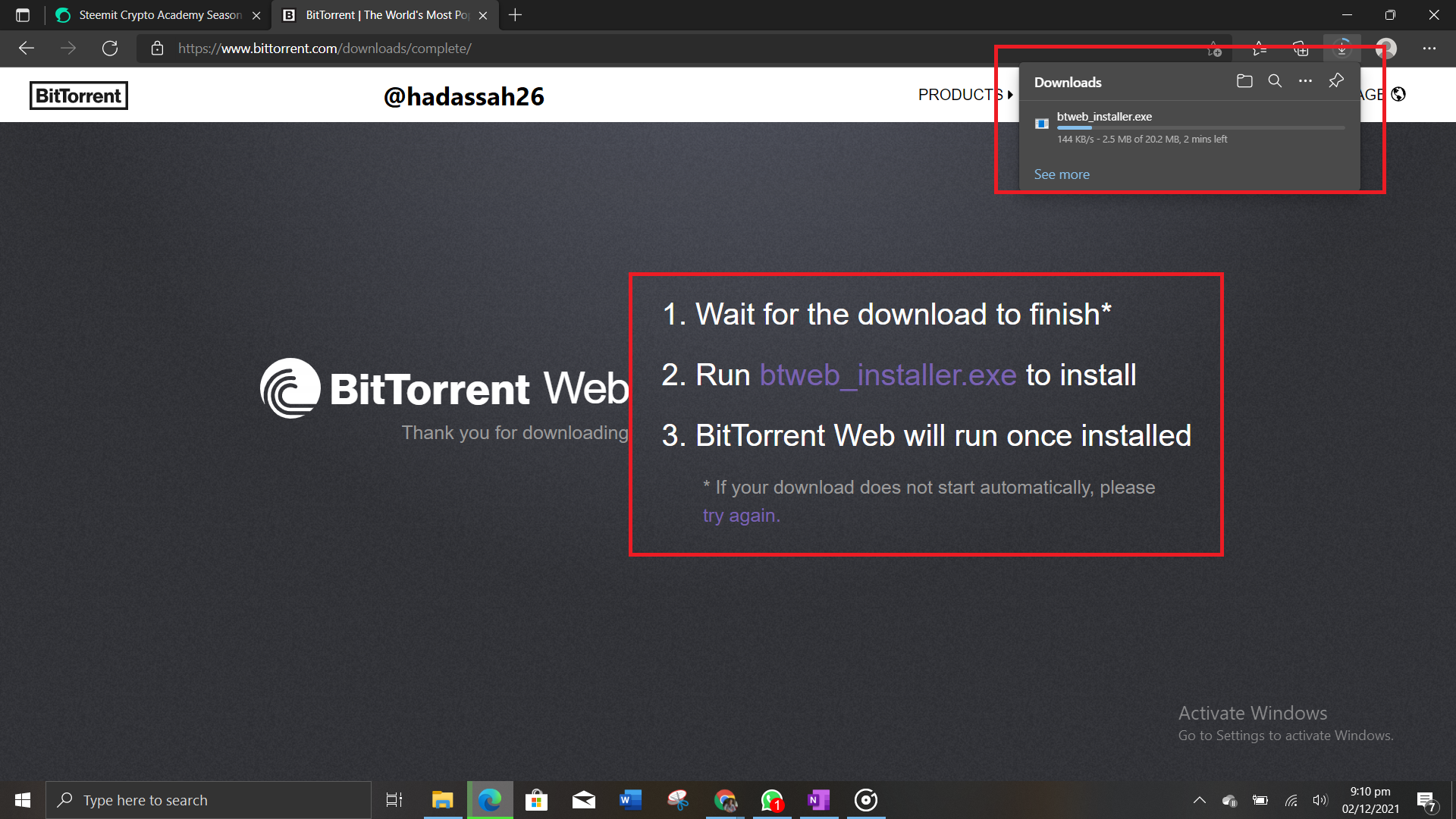Click btweb_installer.exe name in Downloads panel
1456x819 pixels.
point(1104,116)
